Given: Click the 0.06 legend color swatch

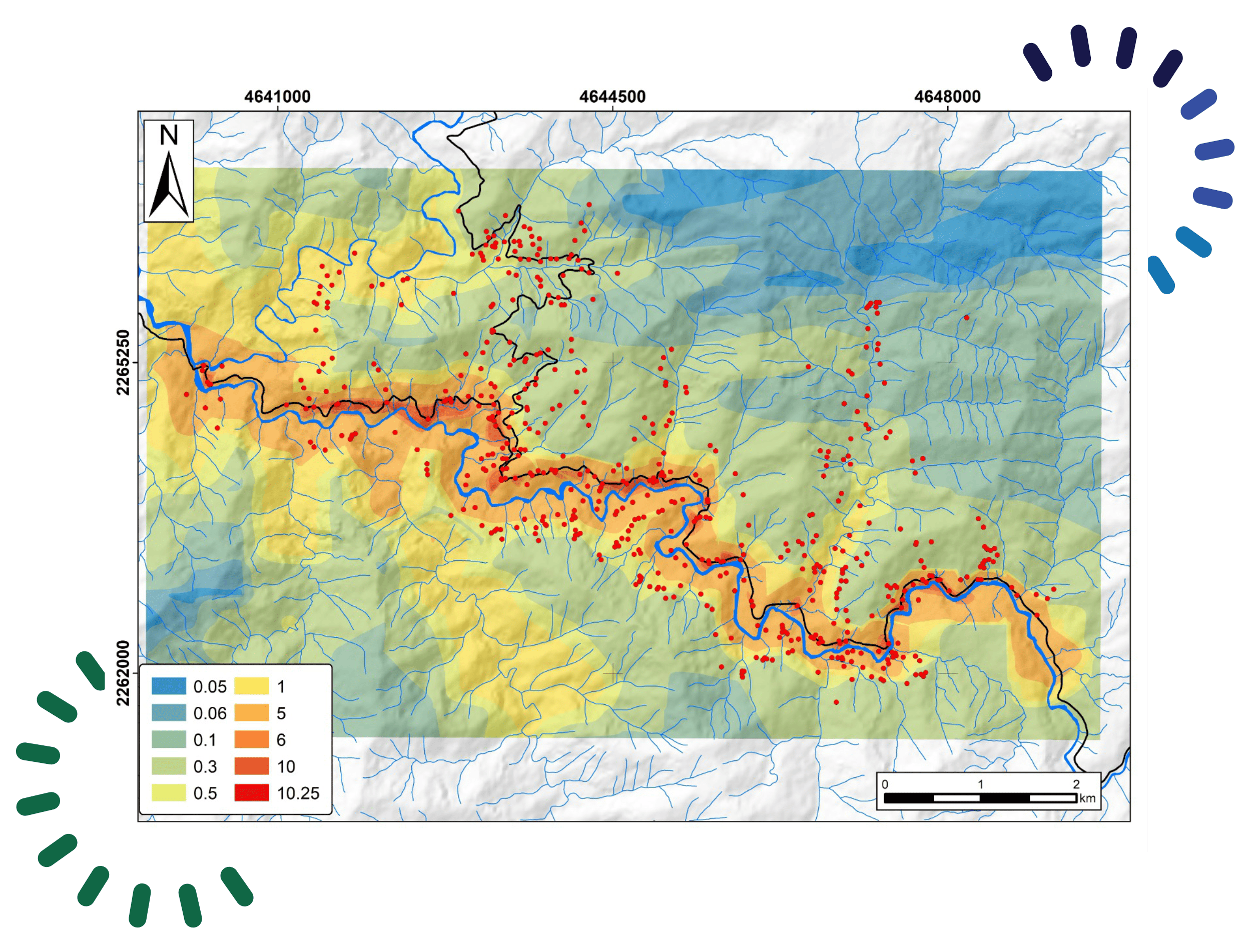Looking at the screenshot, I should click(x=168, y=713).
